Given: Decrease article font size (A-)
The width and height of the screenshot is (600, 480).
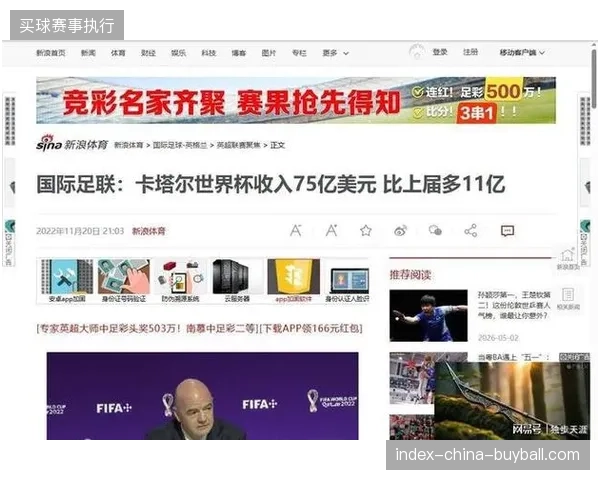Looking at the screenshot, I should [x=295, y=231].
